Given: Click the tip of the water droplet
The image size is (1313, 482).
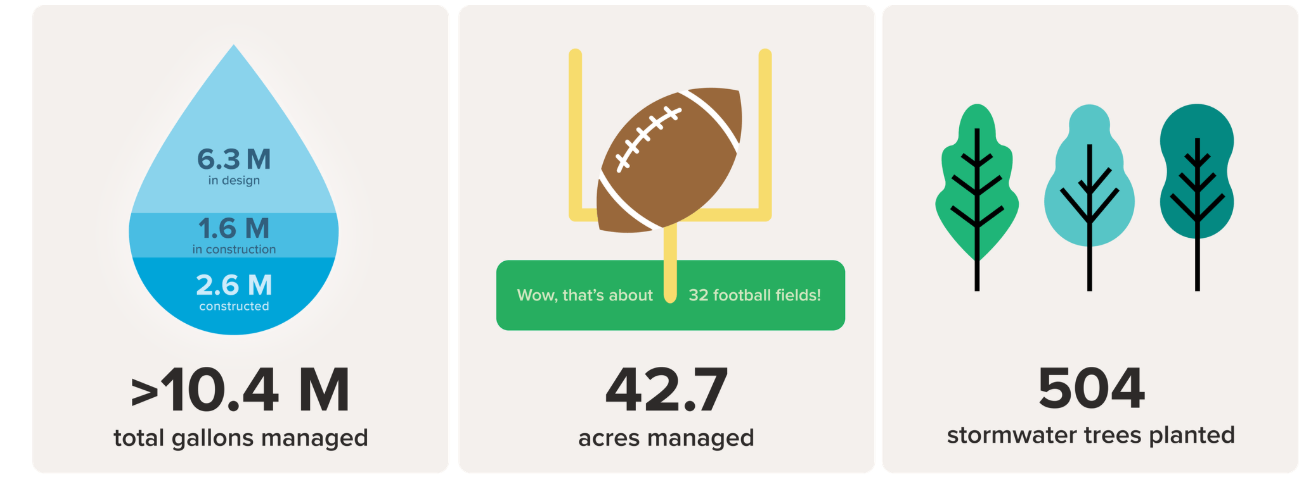Looking at the screenshot, I should click(235, 52).
